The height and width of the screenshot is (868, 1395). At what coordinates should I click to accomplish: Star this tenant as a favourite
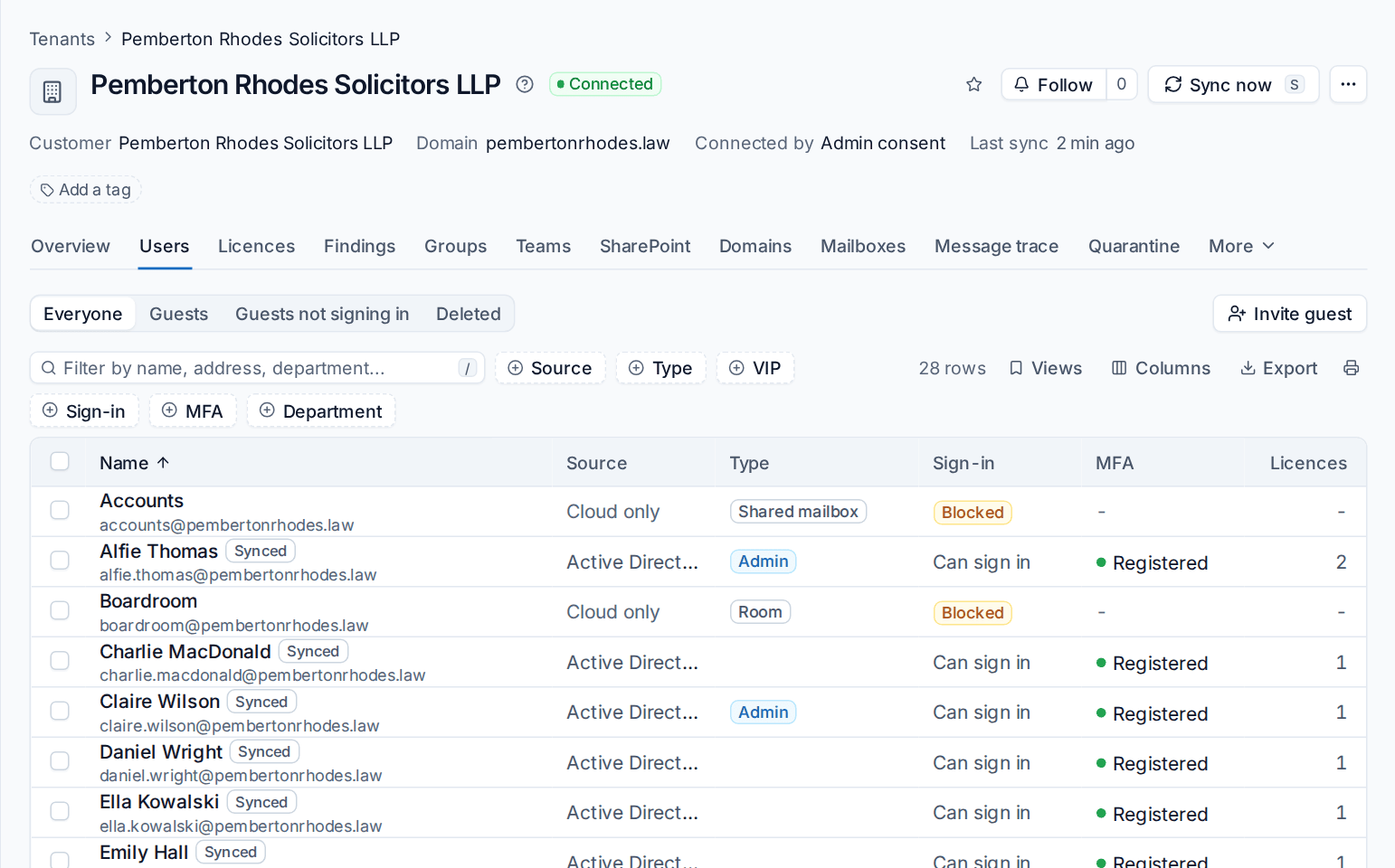coord(974,84)
